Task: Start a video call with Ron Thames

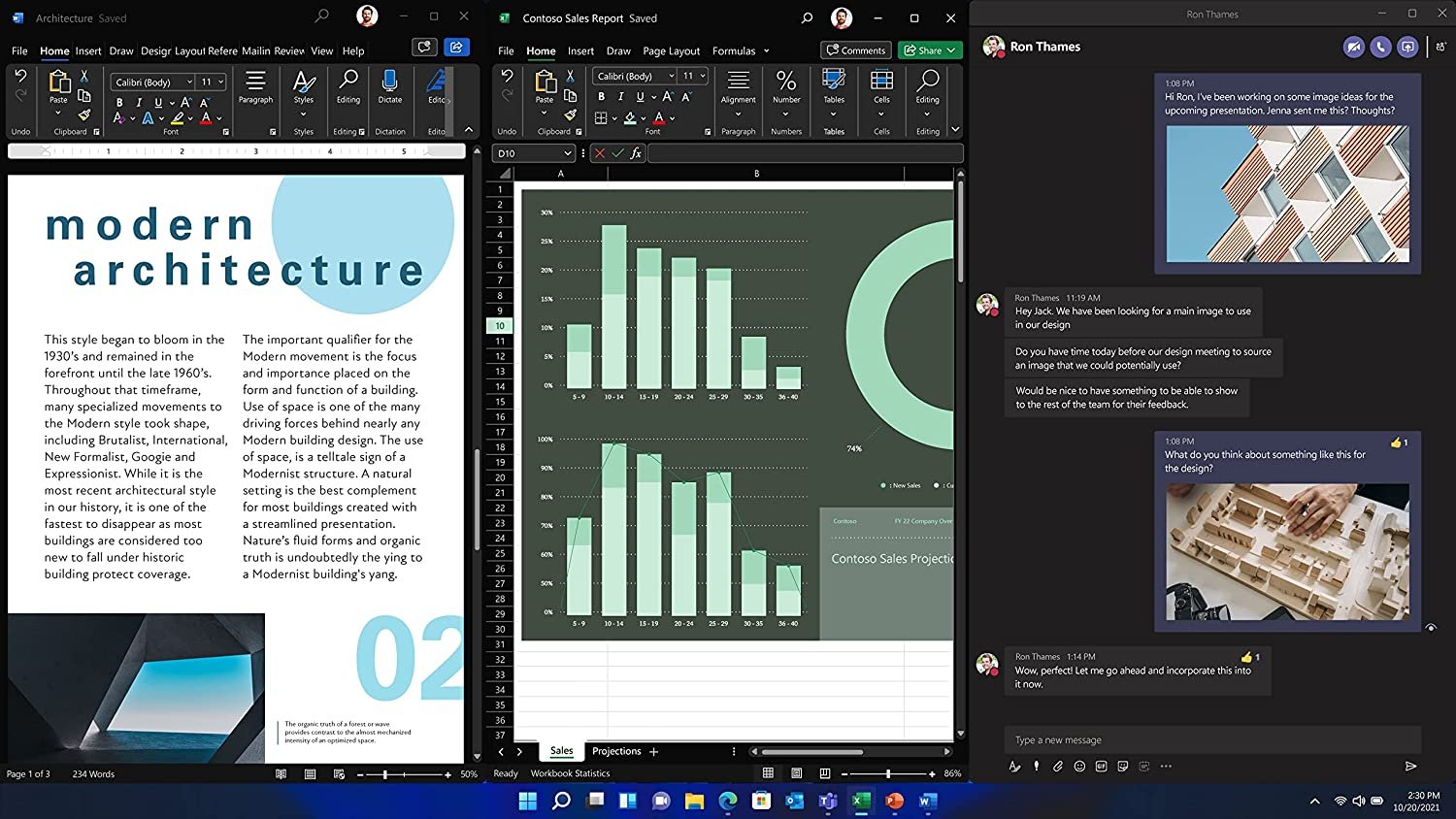Action: [x=1353, y=46]
